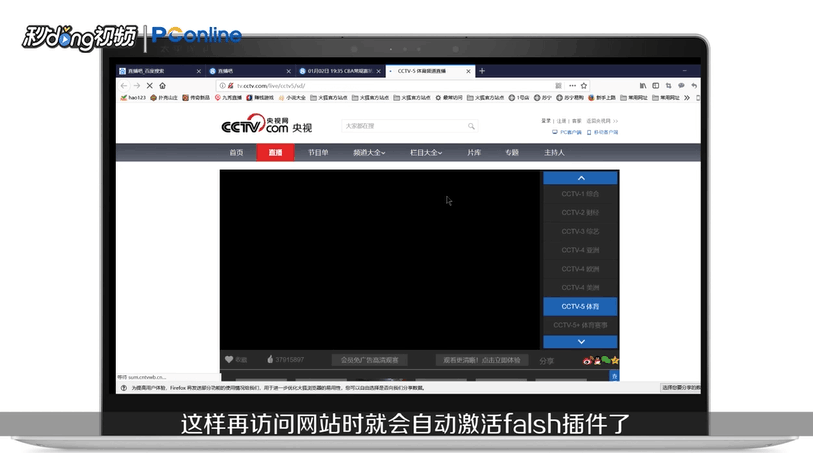
Task: Select CCTV-3 综艺 channel
Action: [x=580, y=231]
